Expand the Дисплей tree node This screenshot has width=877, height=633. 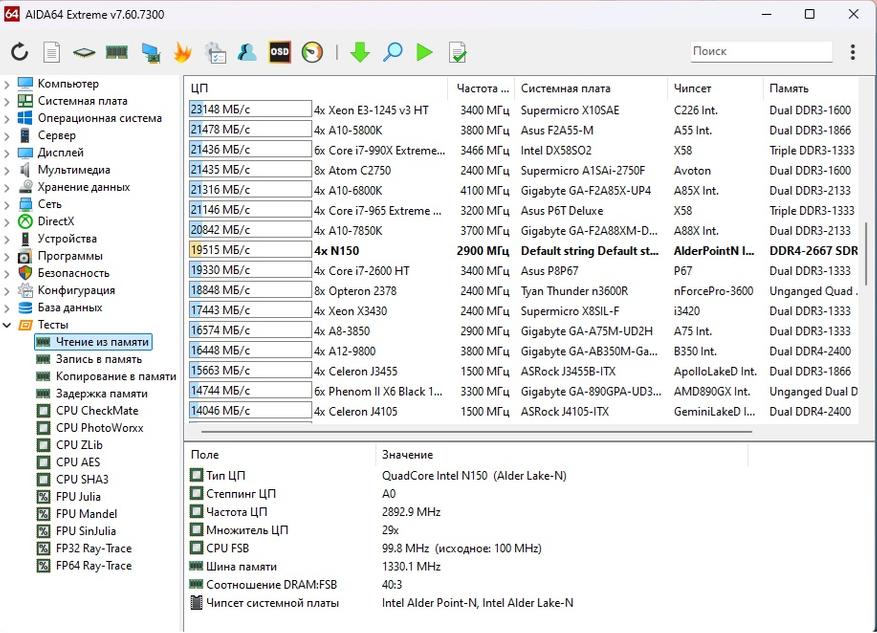tap(7, 153)
